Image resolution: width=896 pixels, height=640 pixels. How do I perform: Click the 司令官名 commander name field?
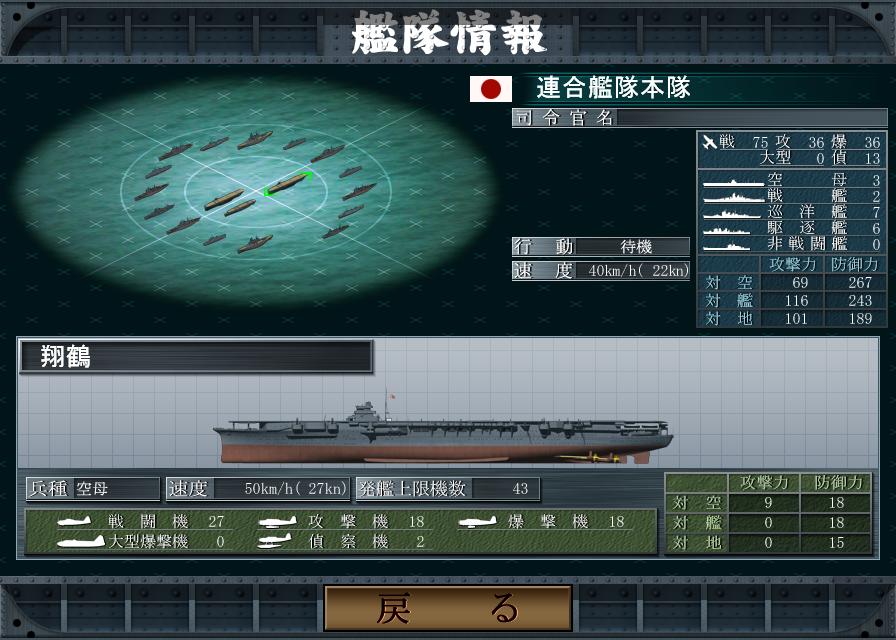pos(699,118)
